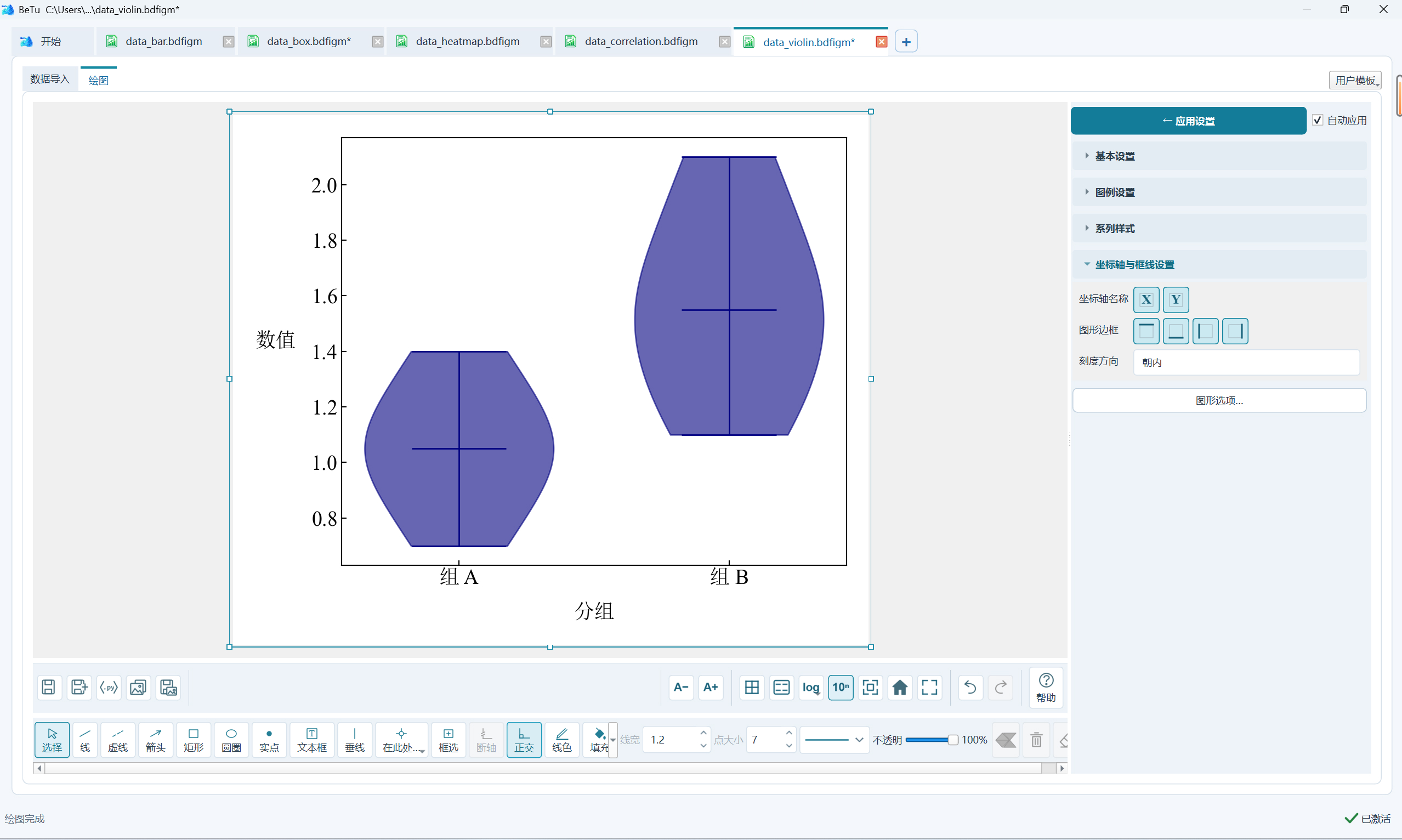Open the line style dropdown
The height and width of the screenshot is (840, 1402).
[835, 739]
